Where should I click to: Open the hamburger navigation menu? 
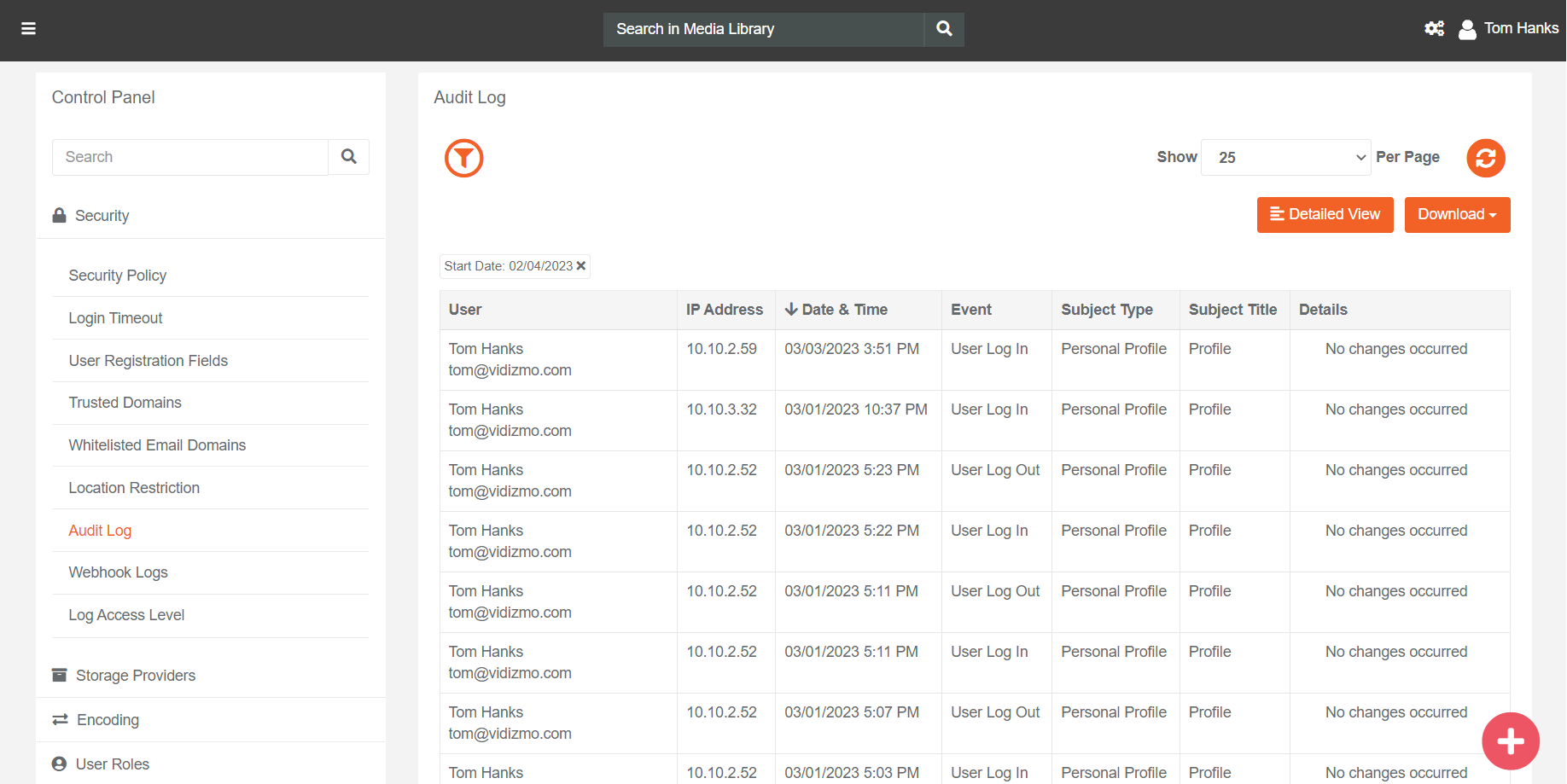pyautogui.click(x=28, y=29)
